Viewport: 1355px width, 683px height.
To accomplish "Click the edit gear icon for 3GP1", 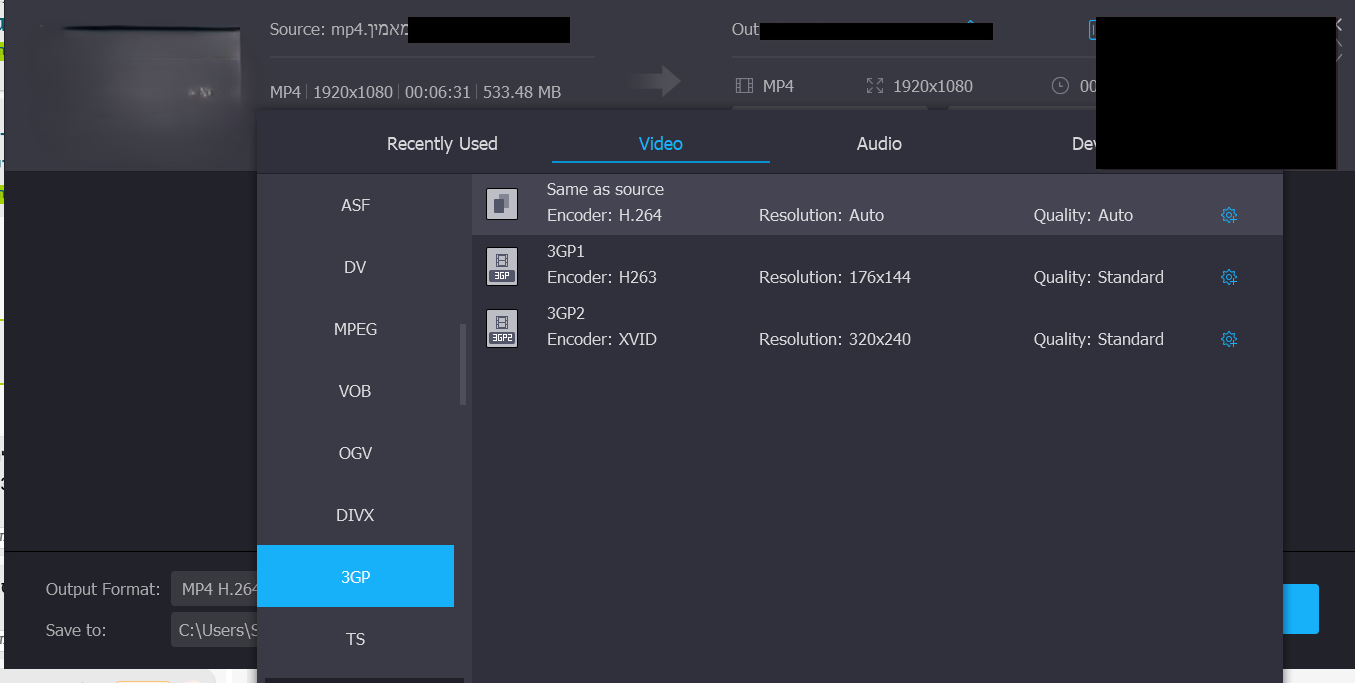I will pos(1229,277).
